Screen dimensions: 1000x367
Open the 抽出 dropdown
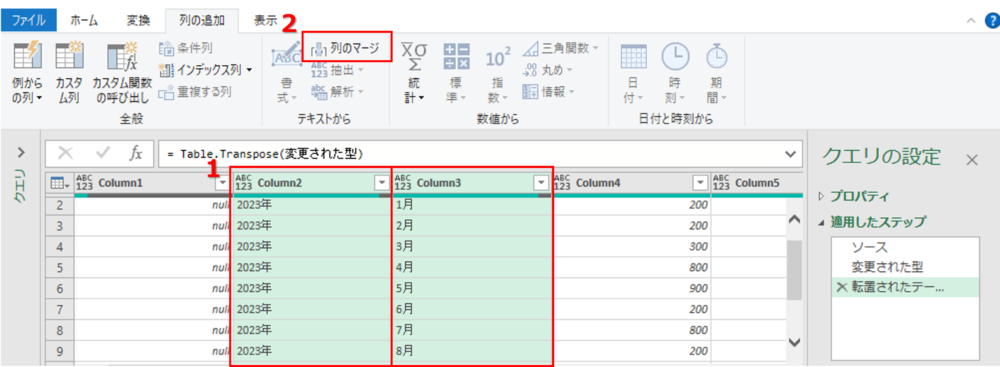coord(337,70)
